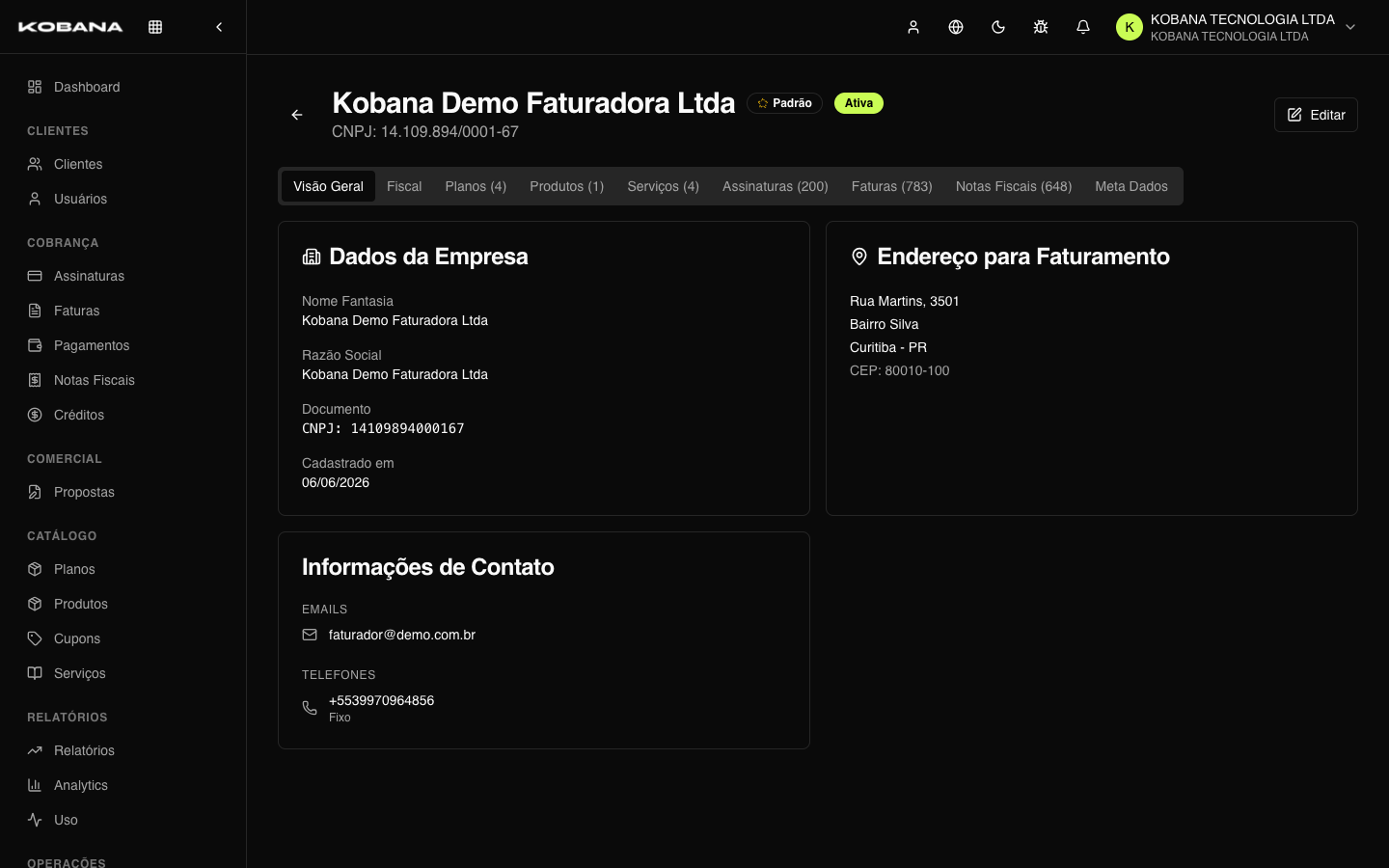Open Analytics label in the sidebar

(81, 785)
